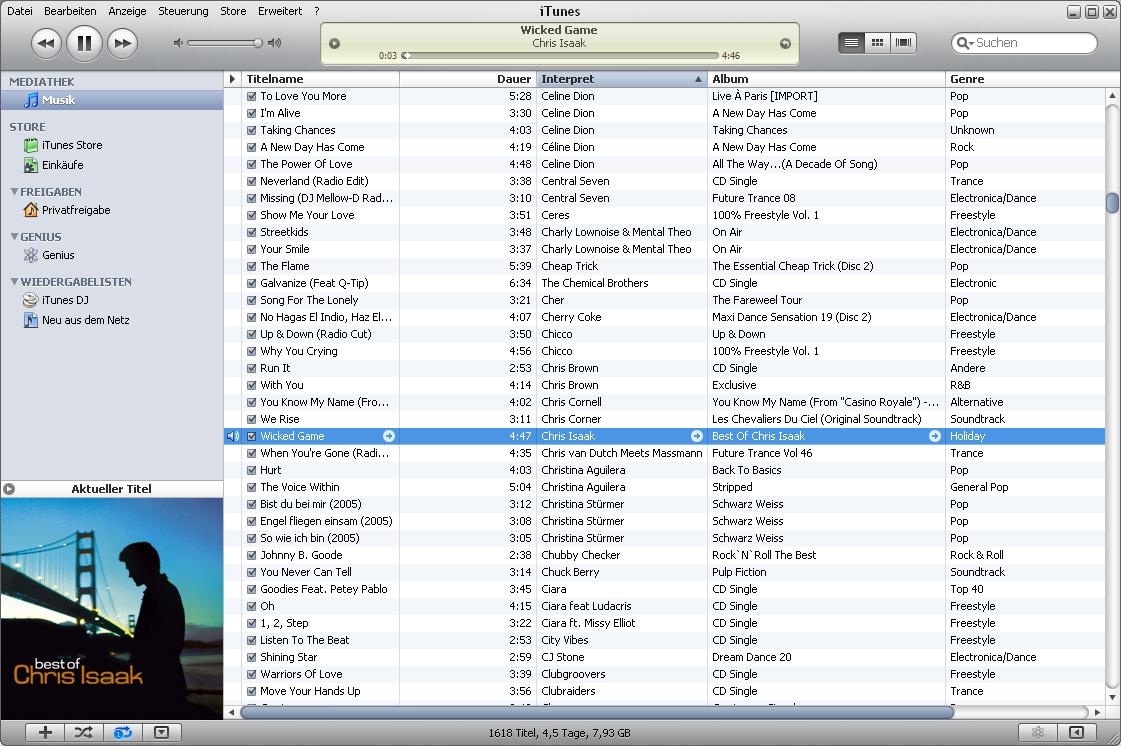This screenshot has height=746, width=1121.
Task: Open the Erweitert menu
Action: click(x=279, y=11)
